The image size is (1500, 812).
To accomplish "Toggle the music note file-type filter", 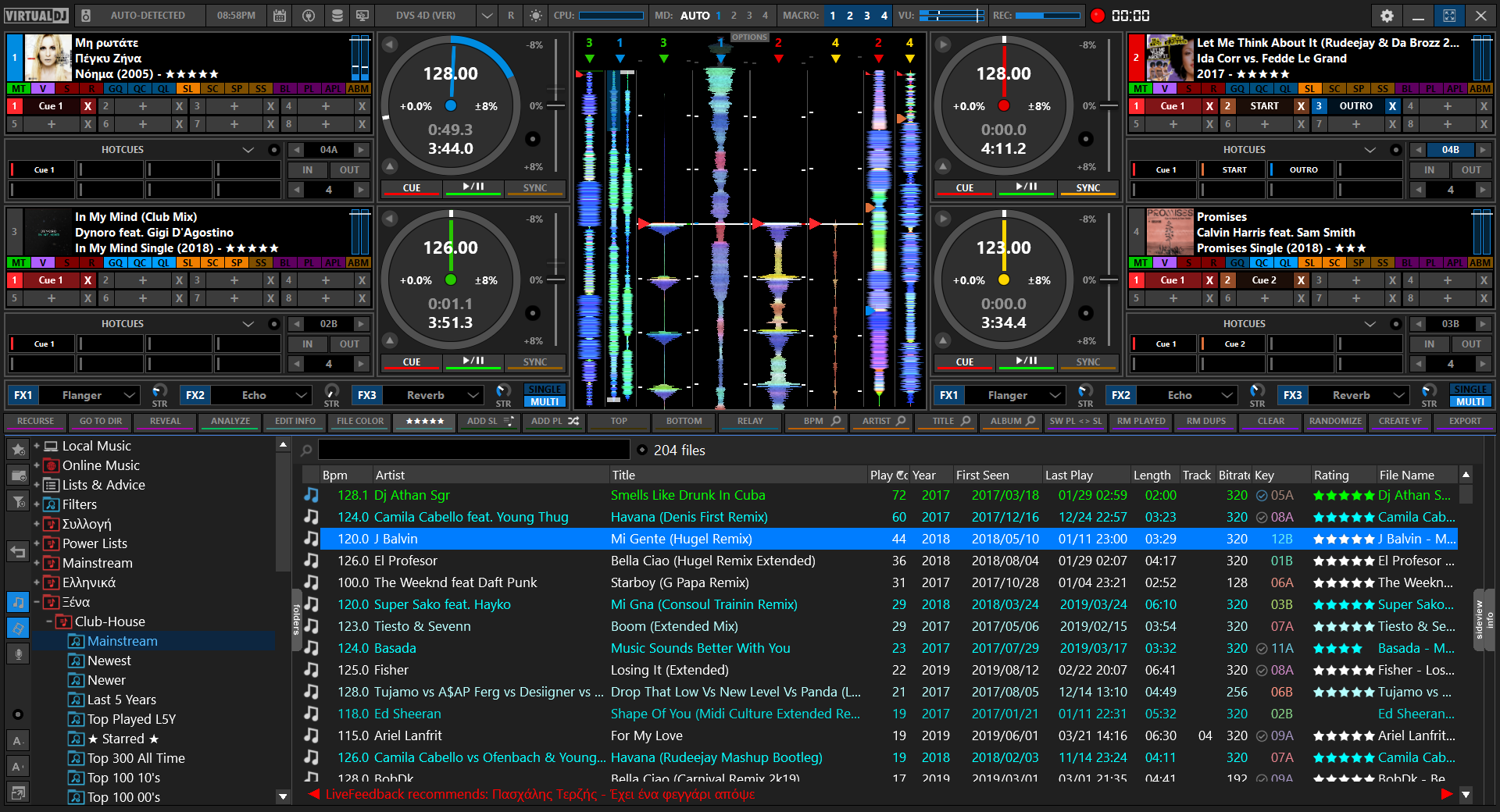I will [x=18, y=602].
